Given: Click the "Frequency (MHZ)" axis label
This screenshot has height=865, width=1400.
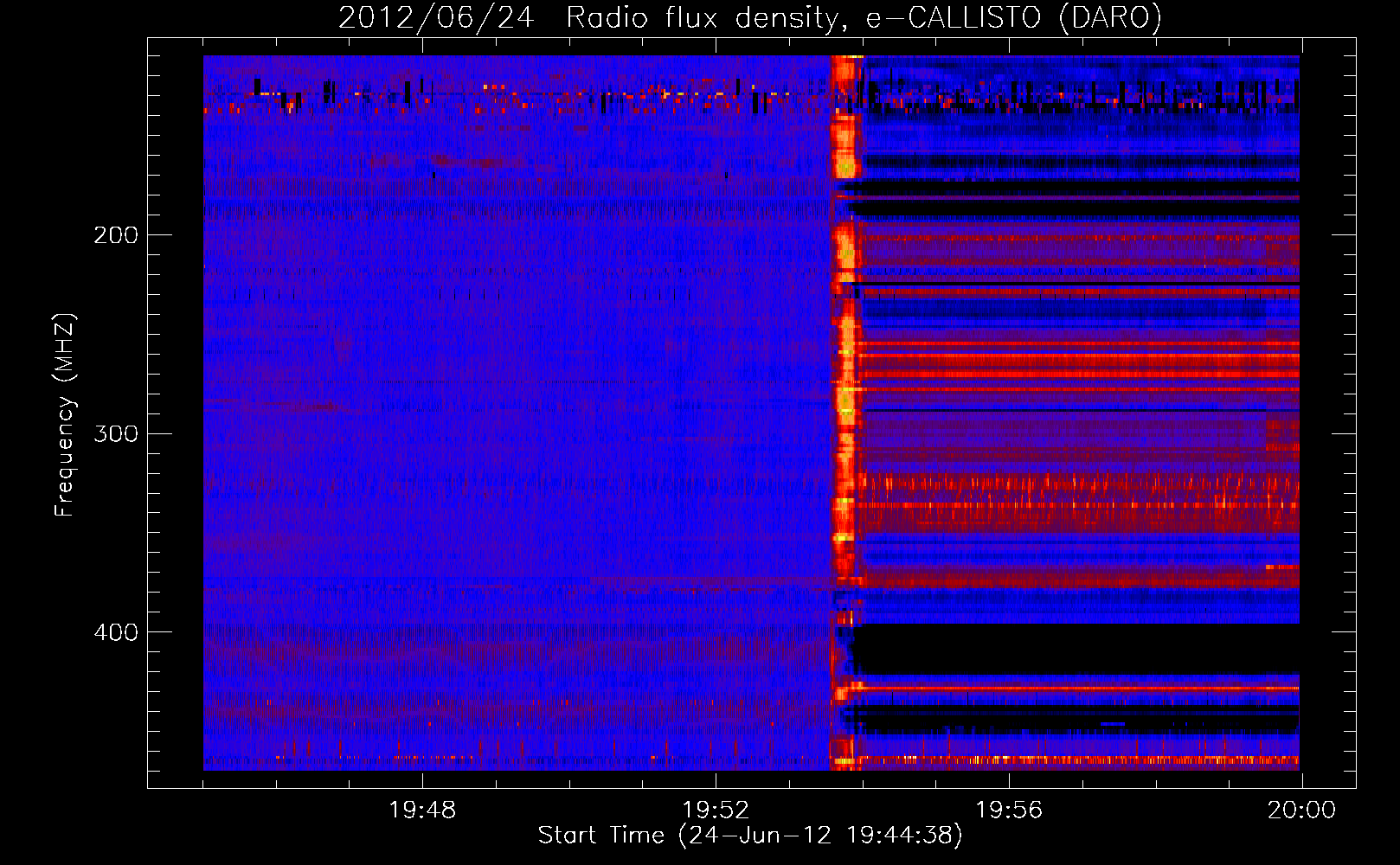Looking at the screenshot, I should point(66,415).
